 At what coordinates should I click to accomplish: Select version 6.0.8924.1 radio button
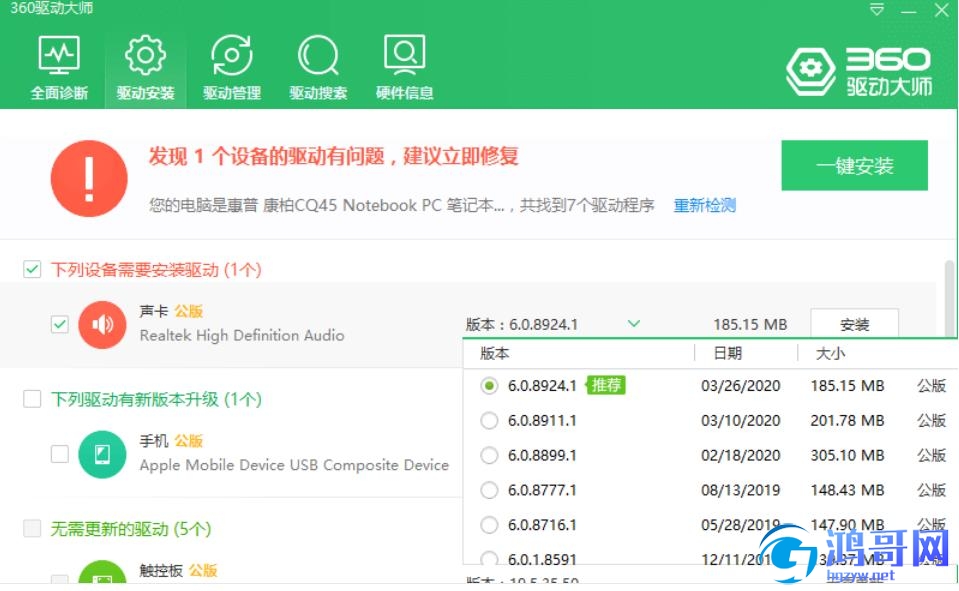pos(489,386)
